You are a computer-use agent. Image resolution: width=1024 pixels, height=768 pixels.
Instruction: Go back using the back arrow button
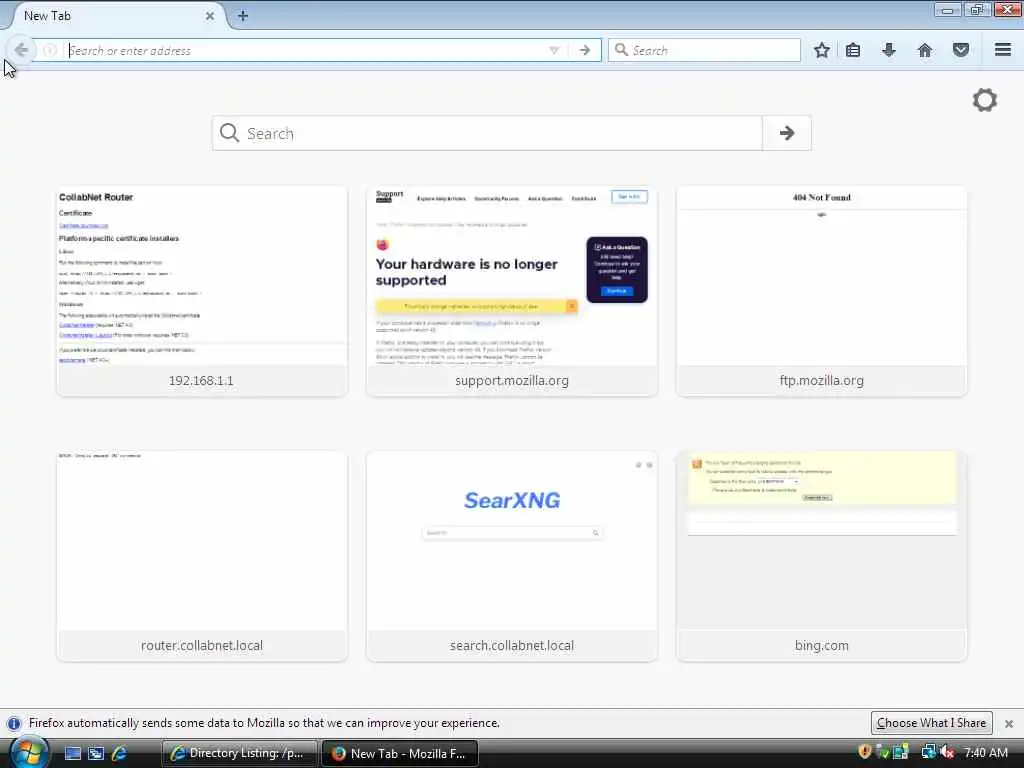click(21, 50)
